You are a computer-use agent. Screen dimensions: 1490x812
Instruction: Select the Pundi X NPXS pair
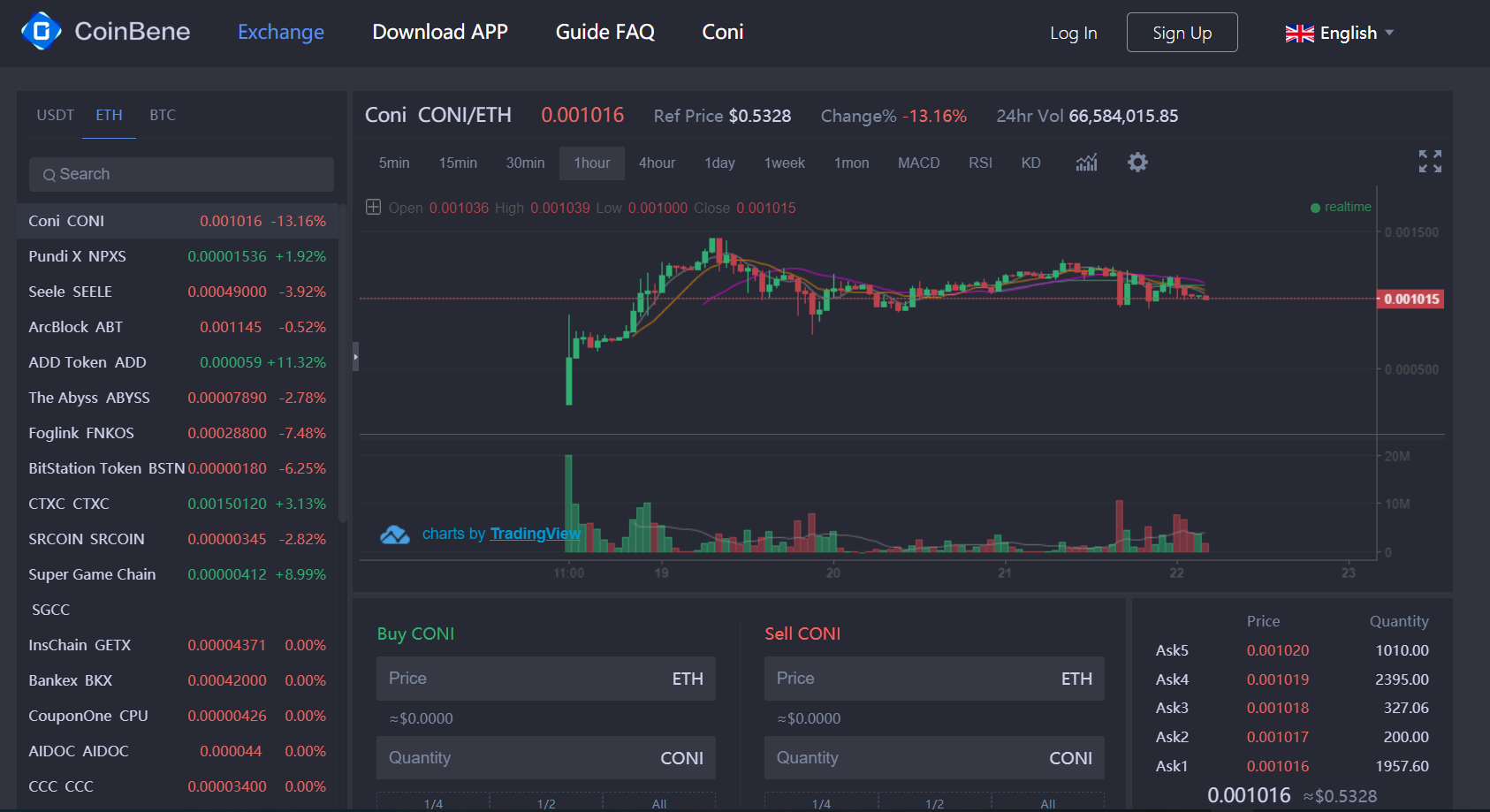[178, 256]
